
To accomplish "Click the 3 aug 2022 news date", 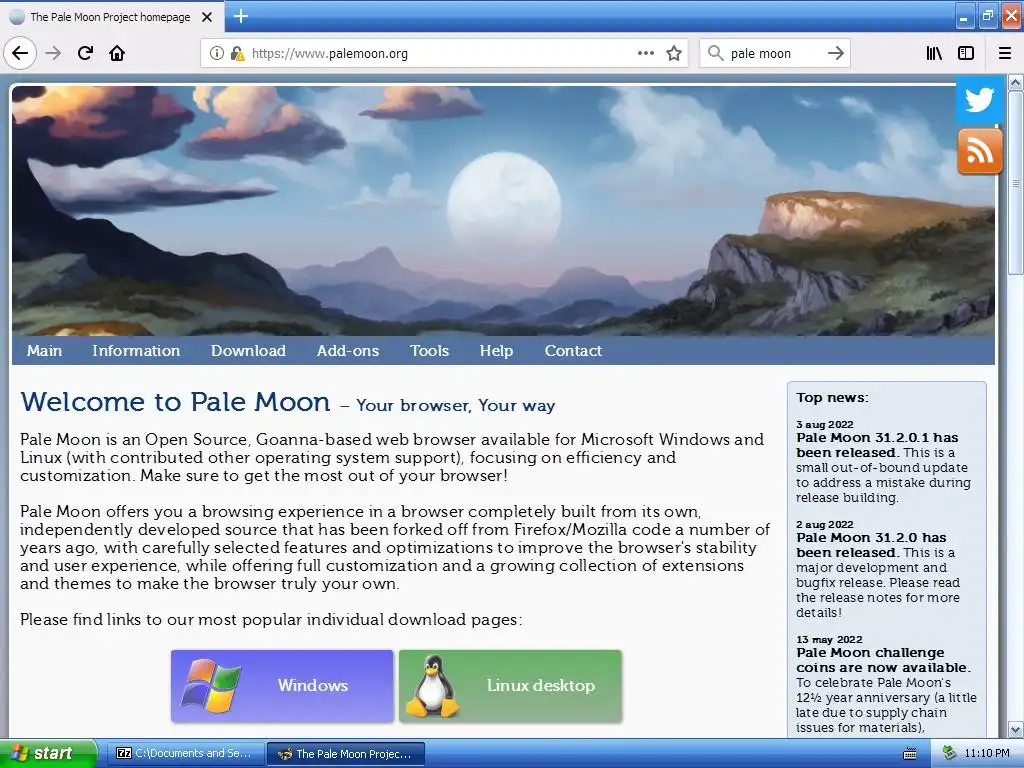I will [825, 424].
